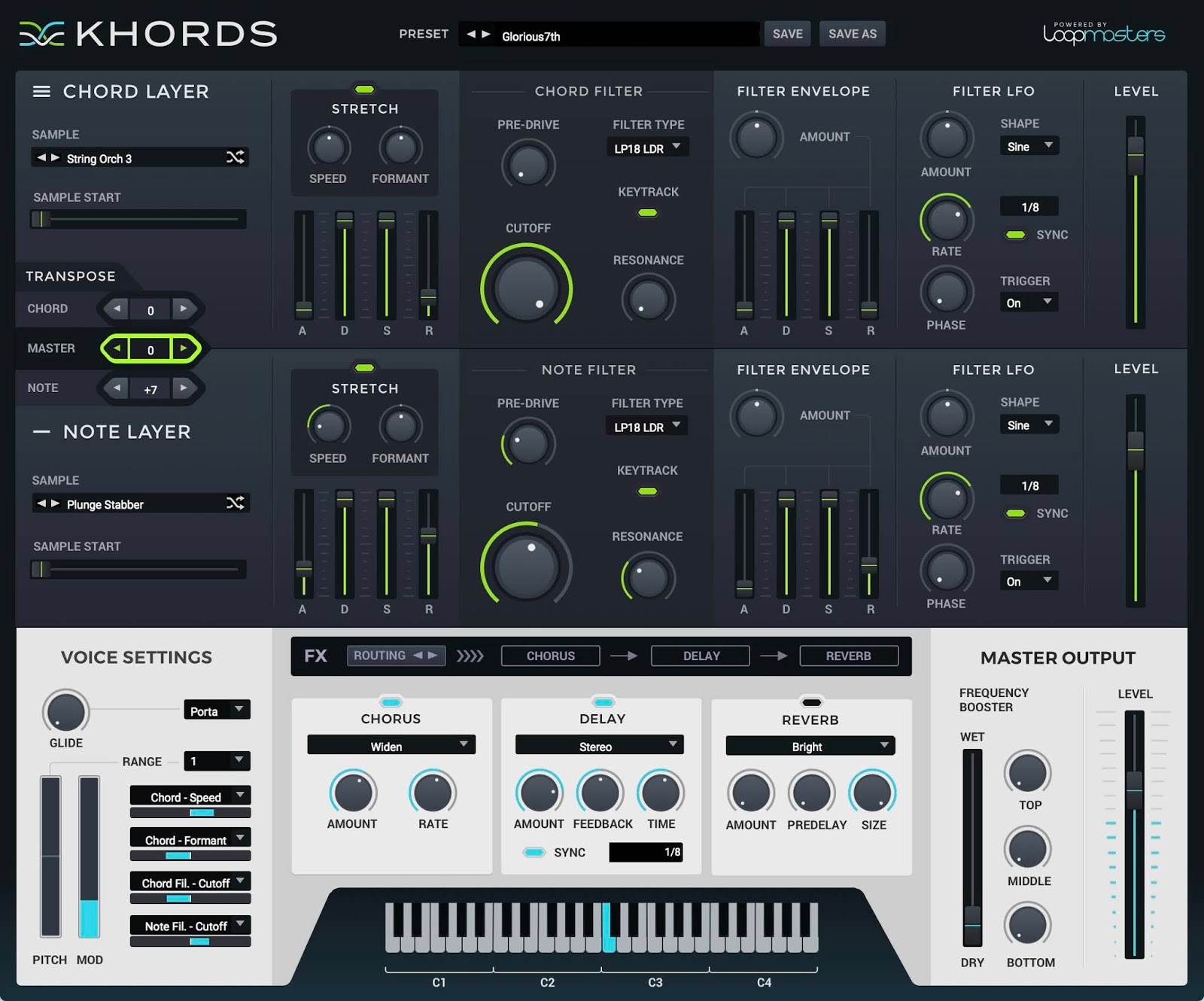Viewport: 1204px width, 1001px height.
Task: Click the Frequency Booster Bottom knob
Action: point(1027,925)
